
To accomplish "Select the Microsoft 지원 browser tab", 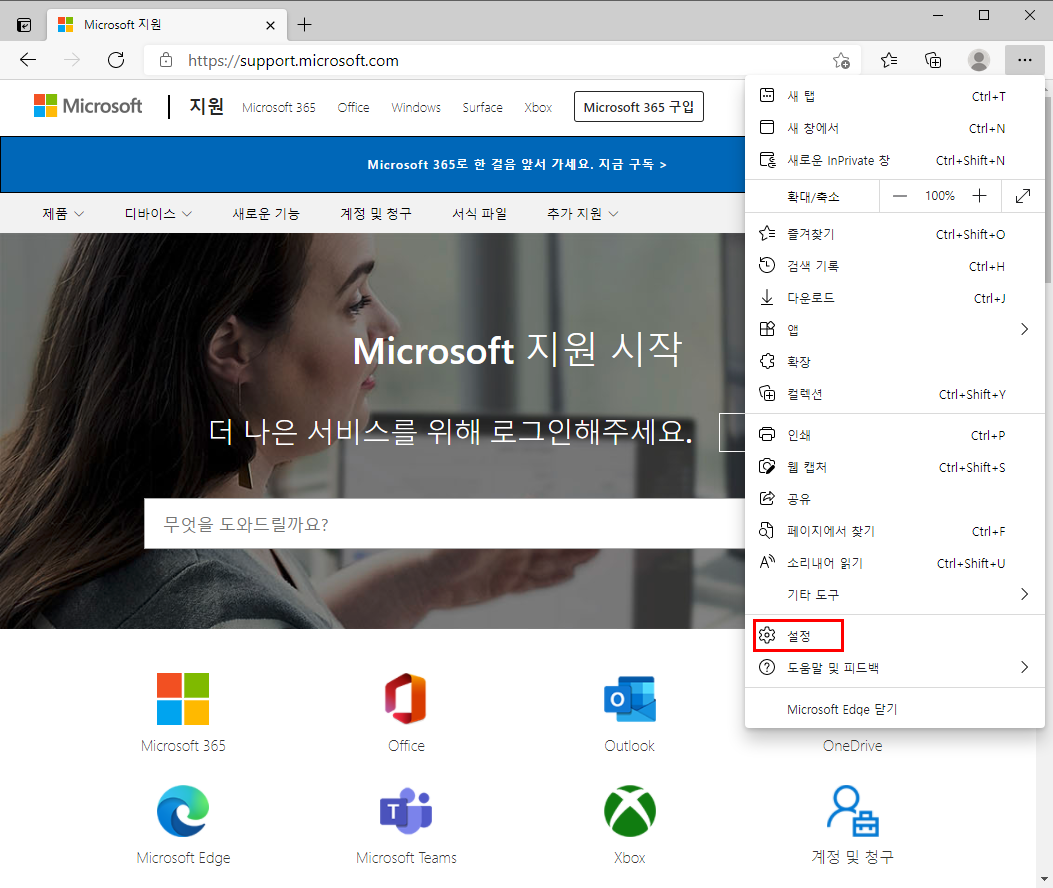I will point(167,25).
